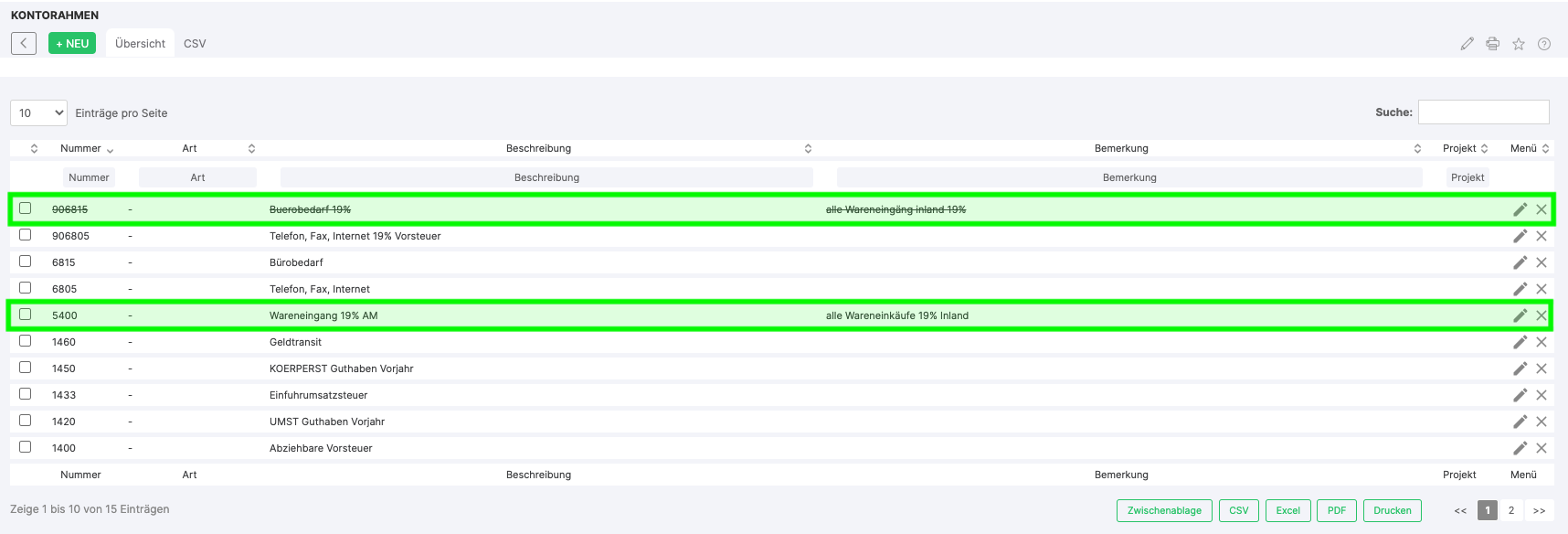Sort table by Beschreibung column arrows

(807, 148)
